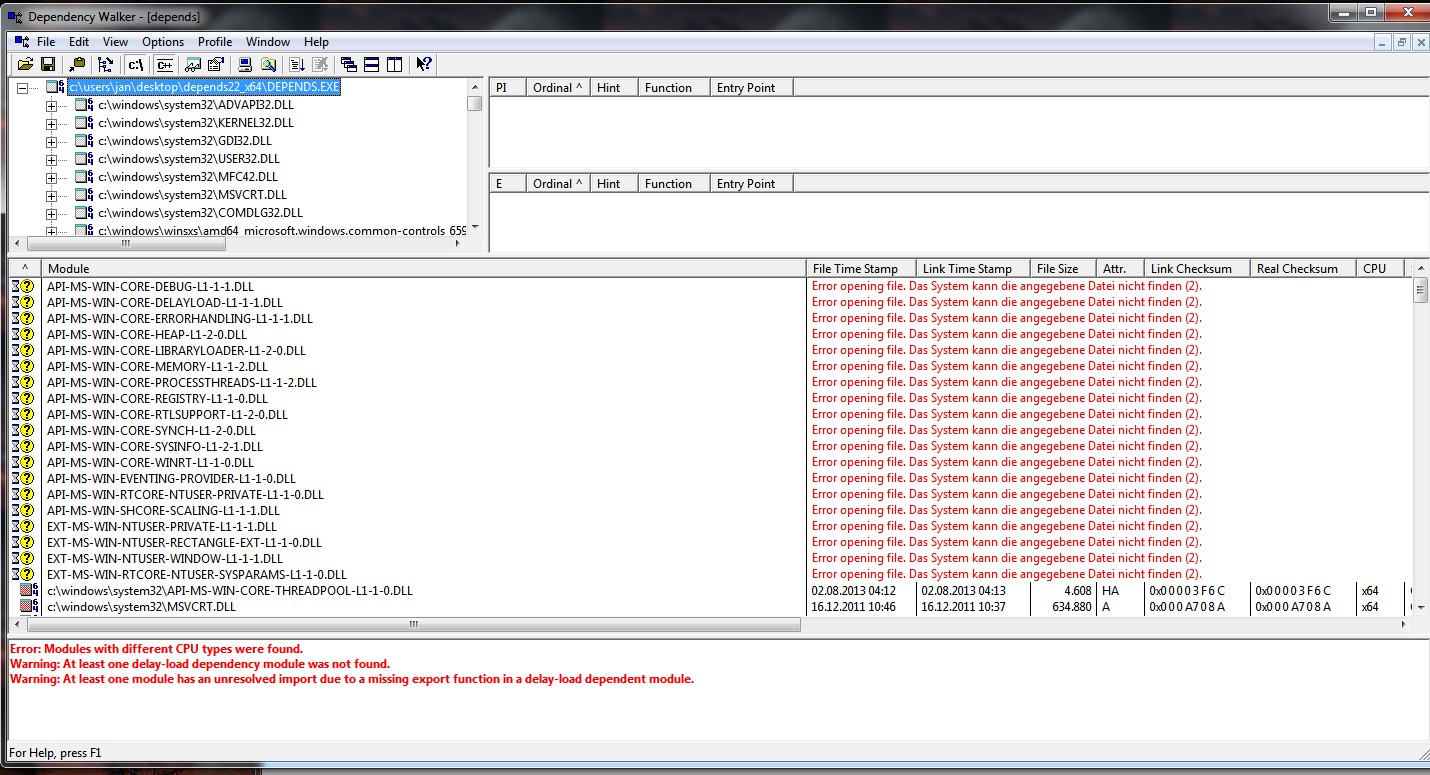Expand the ADVAPI32.DLL tree node
Image resolution: width=1430 pixels, height=775 pixels.
(52, 106)
